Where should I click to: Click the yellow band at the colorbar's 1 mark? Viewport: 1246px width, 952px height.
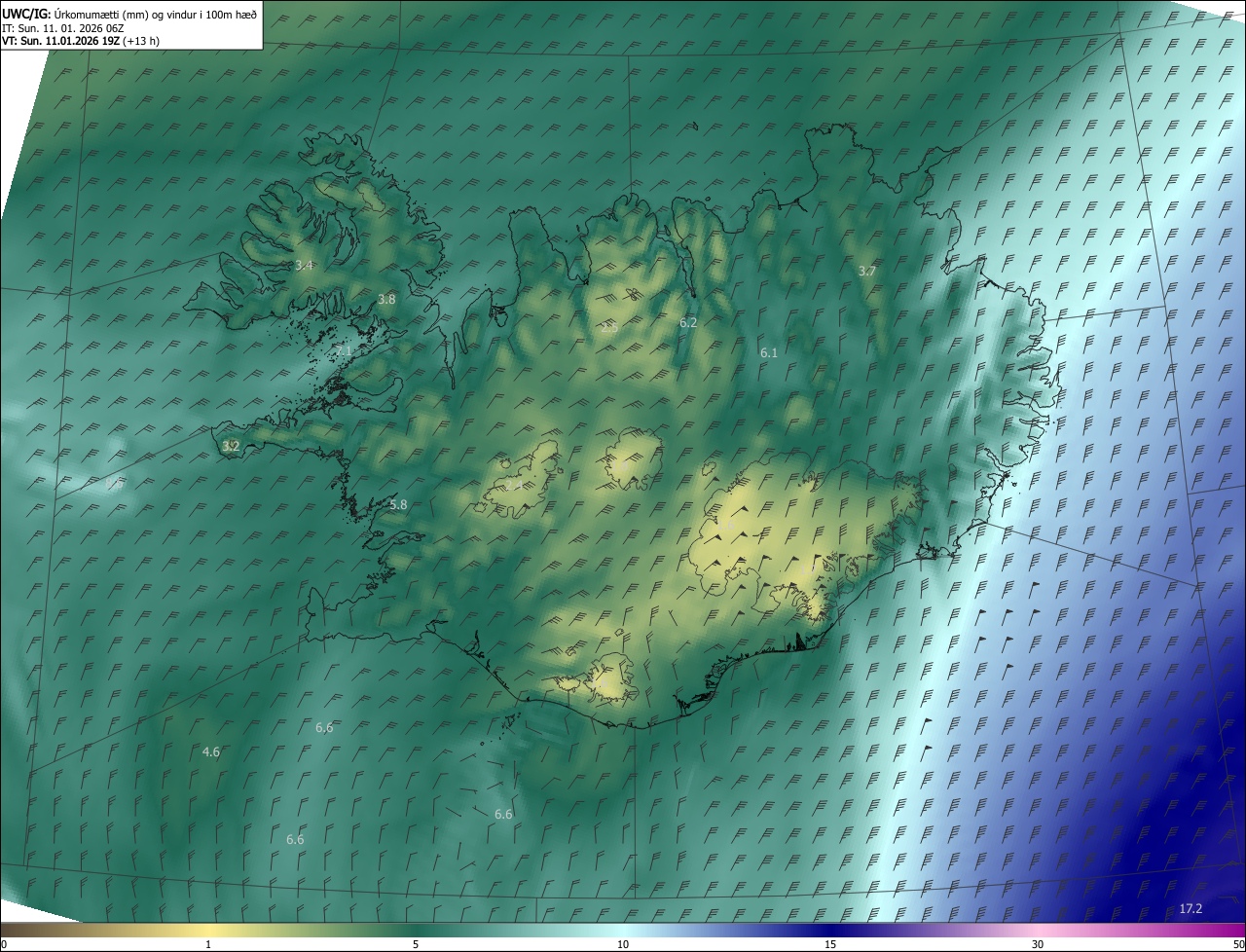[x=208, y=930]
